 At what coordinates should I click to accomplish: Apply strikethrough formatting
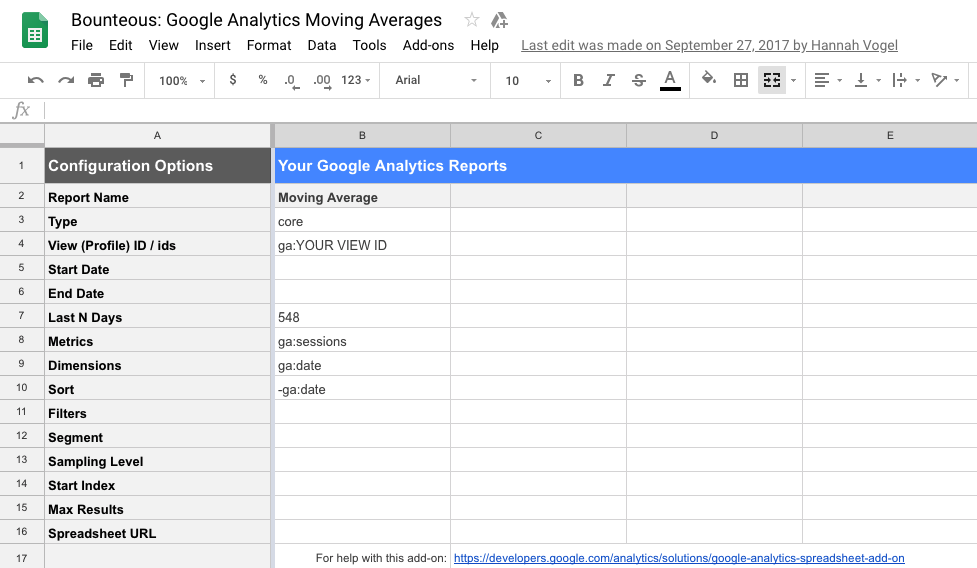pyautogui.click(x=639, y=80)
